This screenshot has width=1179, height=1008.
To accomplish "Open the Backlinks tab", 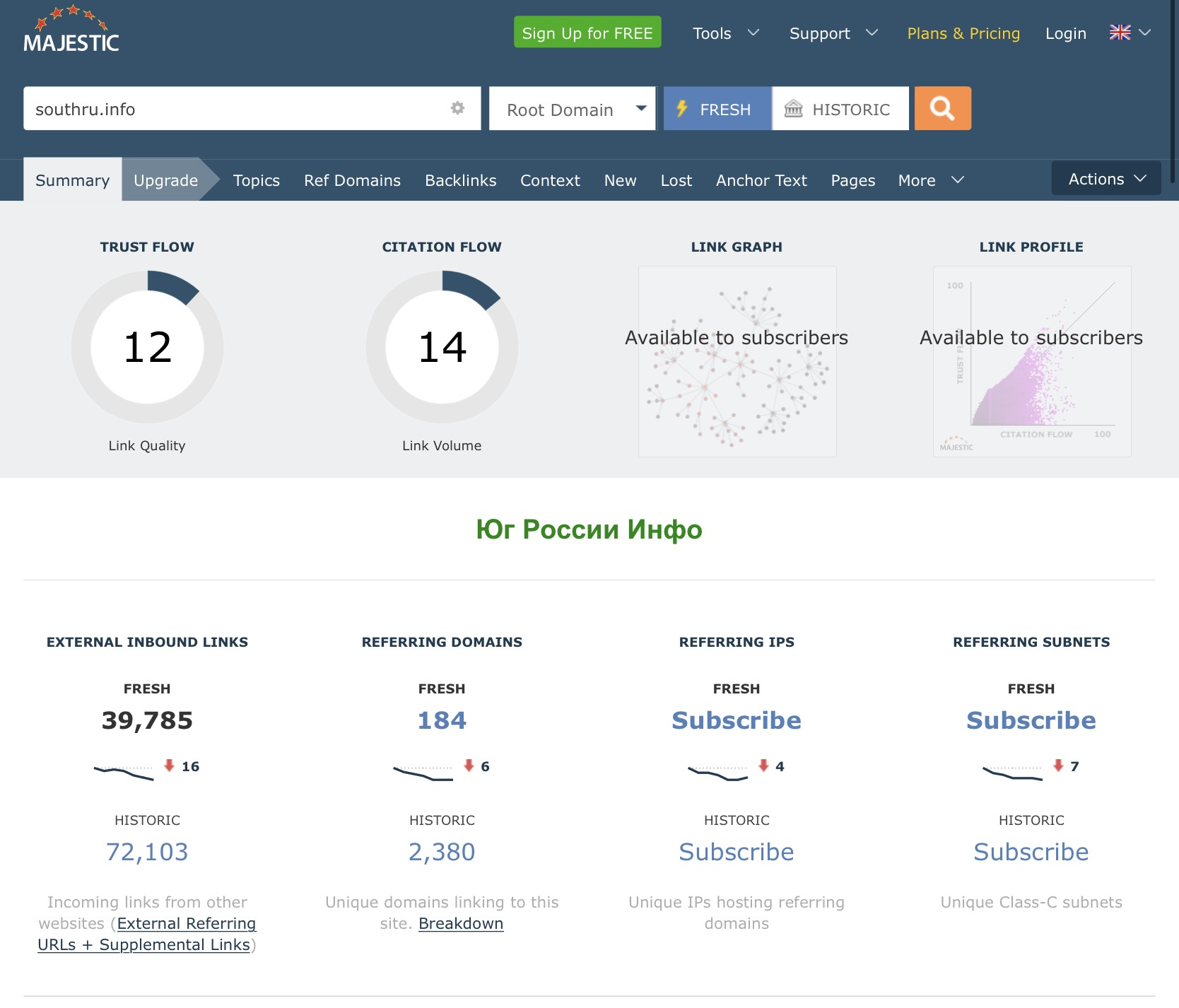I will tap(460, 180).
